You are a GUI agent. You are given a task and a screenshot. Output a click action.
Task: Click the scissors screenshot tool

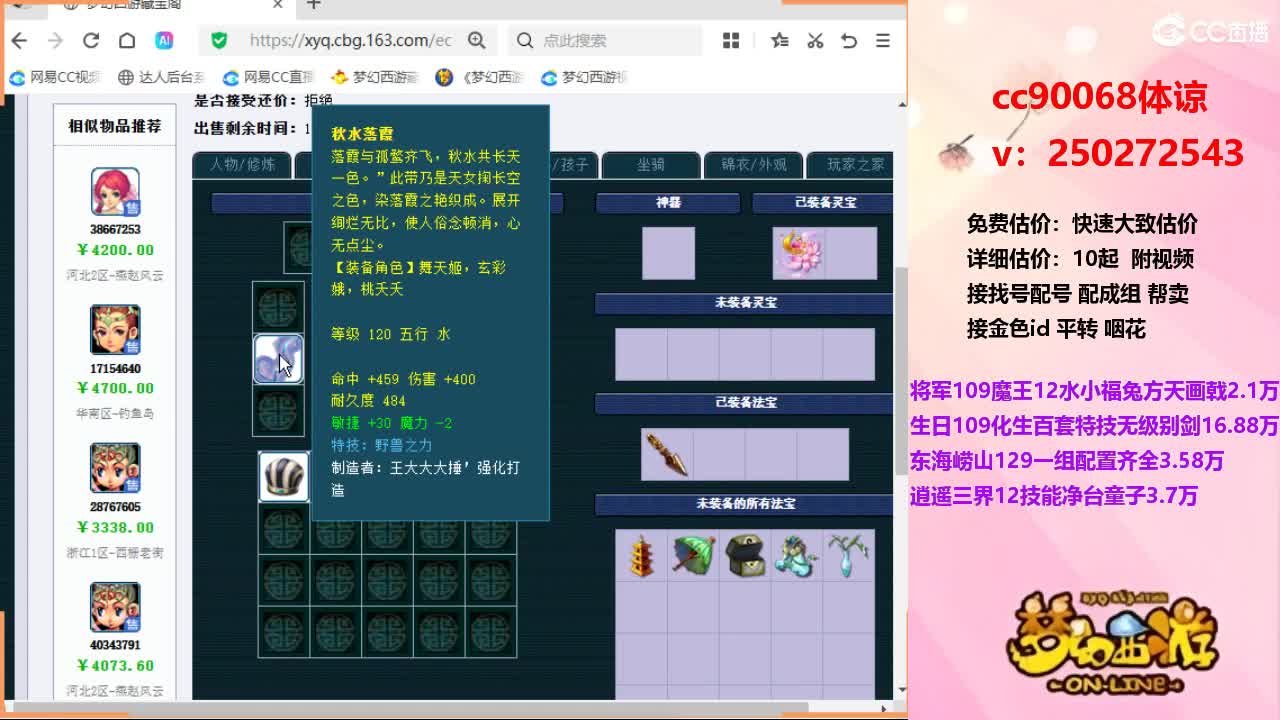tap(815, 40)
